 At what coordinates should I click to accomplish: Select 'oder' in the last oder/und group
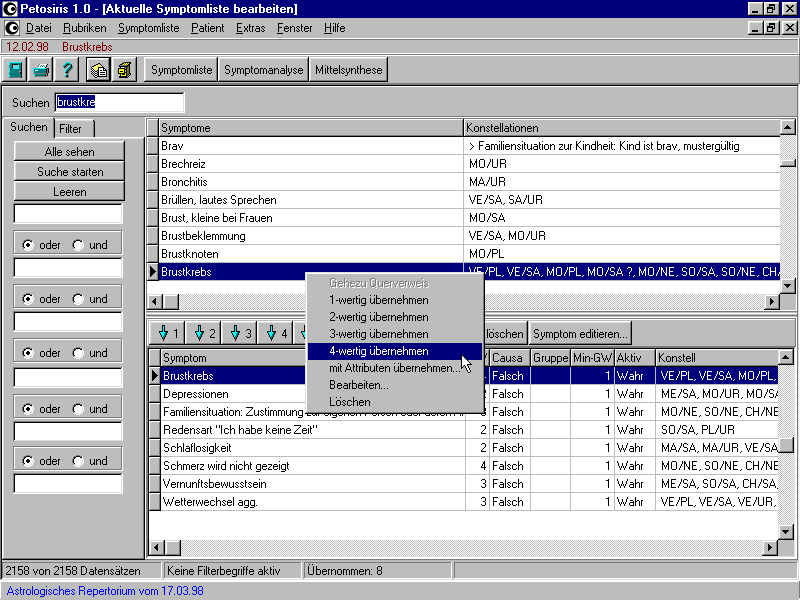tap(28, 461)
